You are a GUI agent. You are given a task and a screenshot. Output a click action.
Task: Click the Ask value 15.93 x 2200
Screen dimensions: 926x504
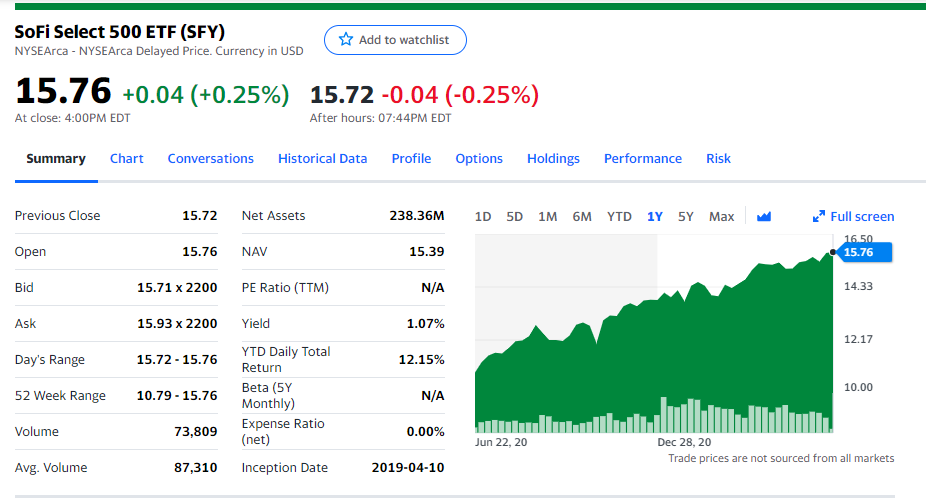[177, 324]
